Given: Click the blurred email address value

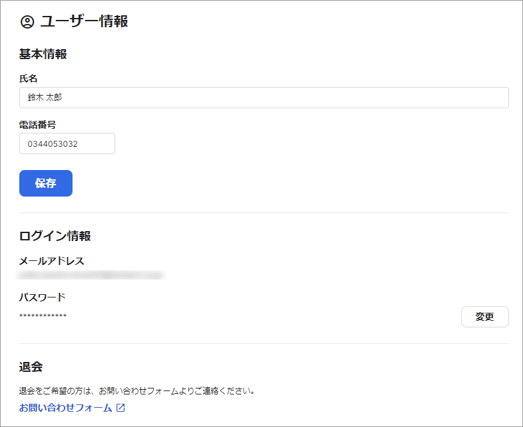Looking at the screenshot, I should click(90, 275).
